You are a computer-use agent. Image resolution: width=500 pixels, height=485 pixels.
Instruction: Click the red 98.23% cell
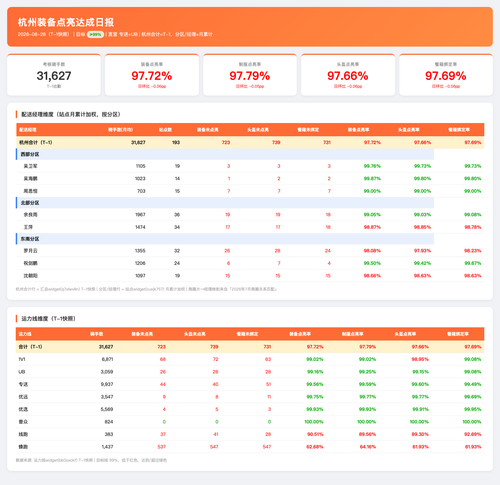[x=473, y=251]
